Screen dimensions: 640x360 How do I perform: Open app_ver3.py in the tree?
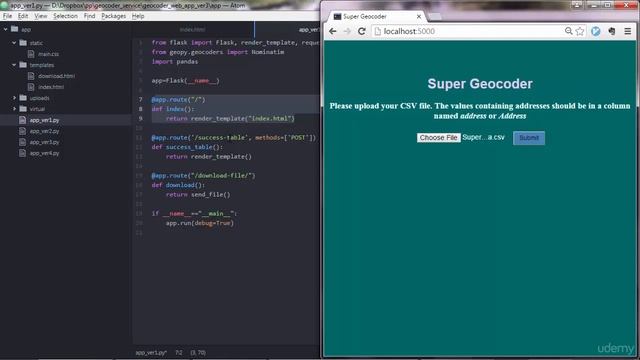point(44,142)
